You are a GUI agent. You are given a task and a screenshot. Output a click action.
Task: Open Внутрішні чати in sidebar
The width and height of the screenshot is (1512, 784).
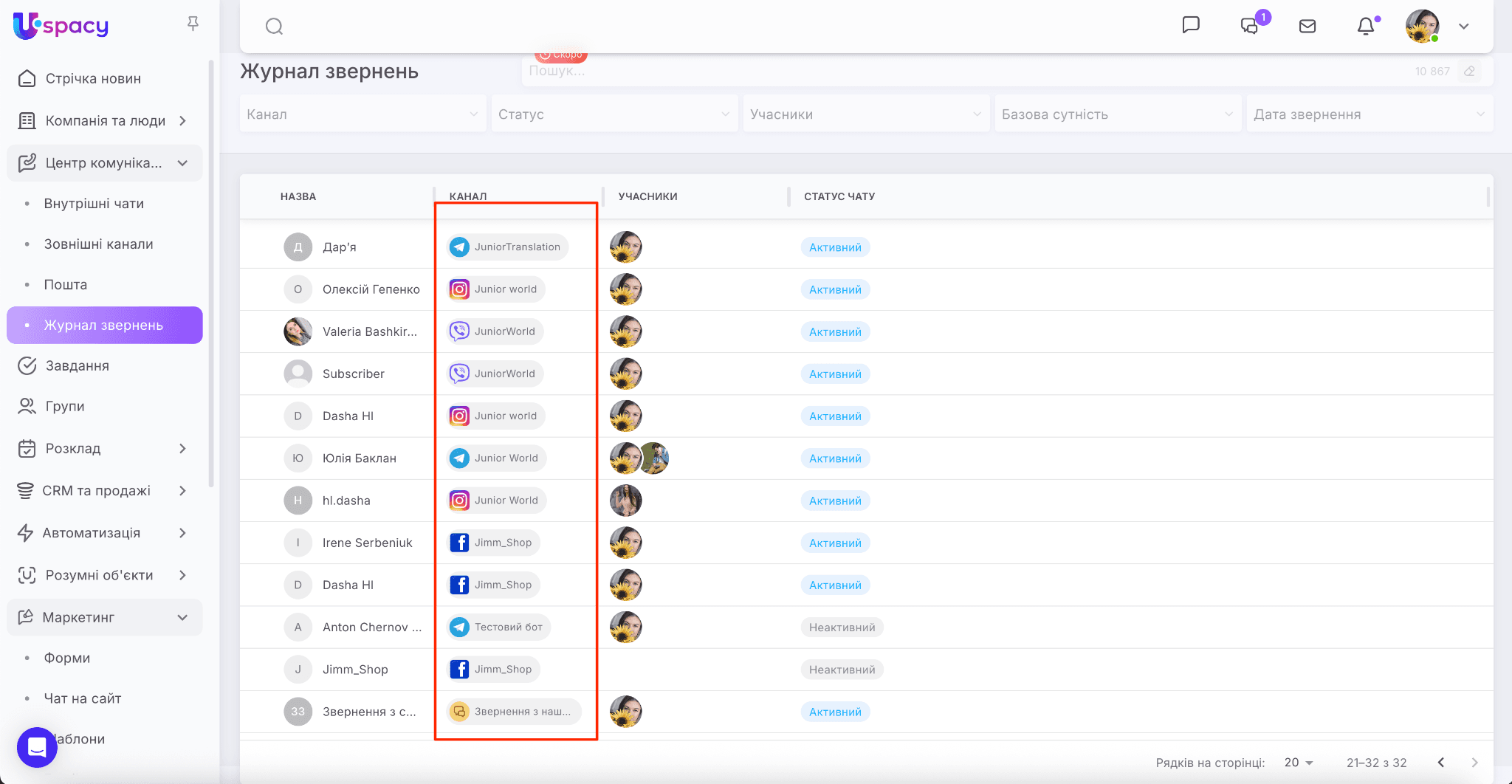pyautogui.click(x=94, y=204)
